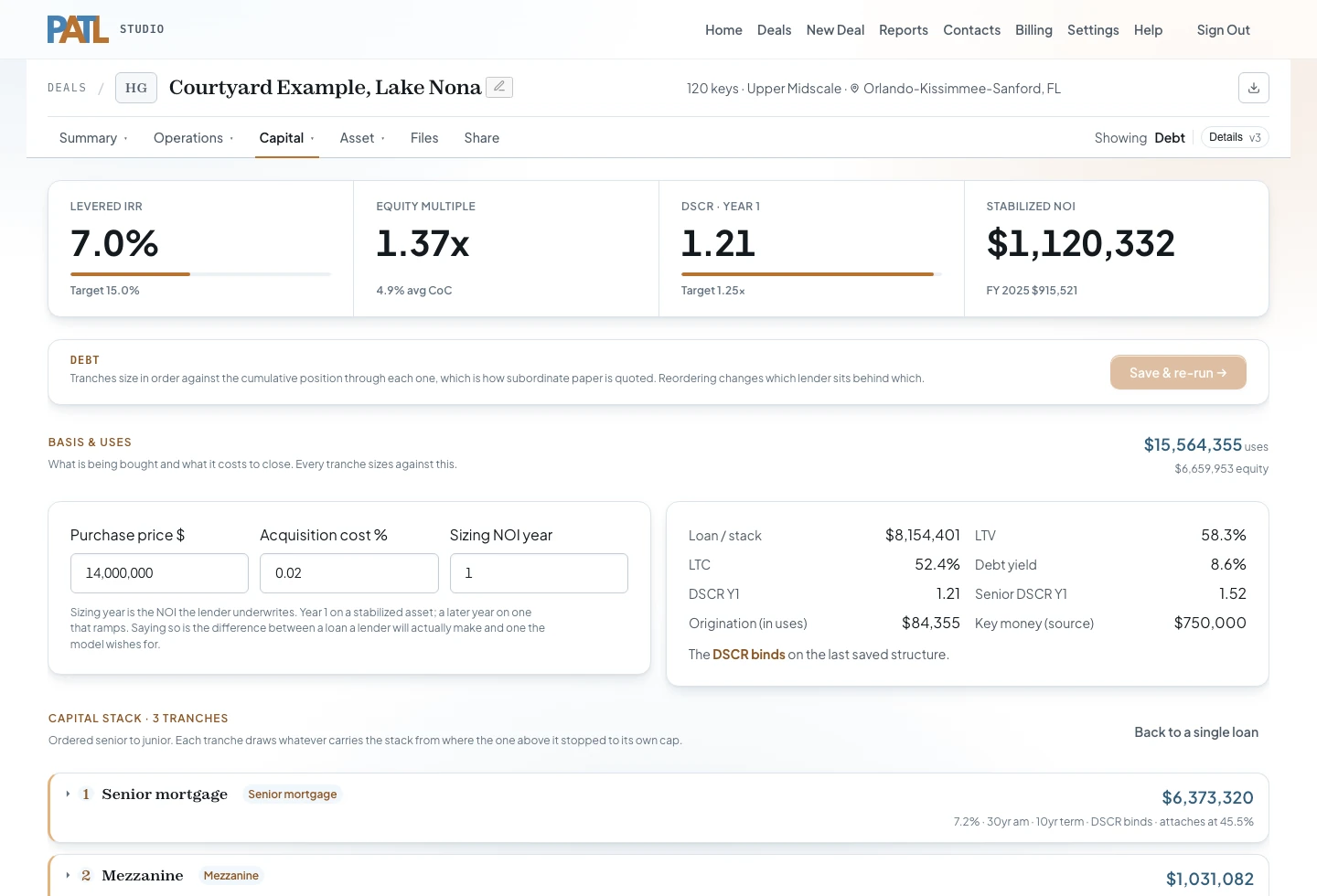Click the Senior mortgage type tag

(293, 795)
